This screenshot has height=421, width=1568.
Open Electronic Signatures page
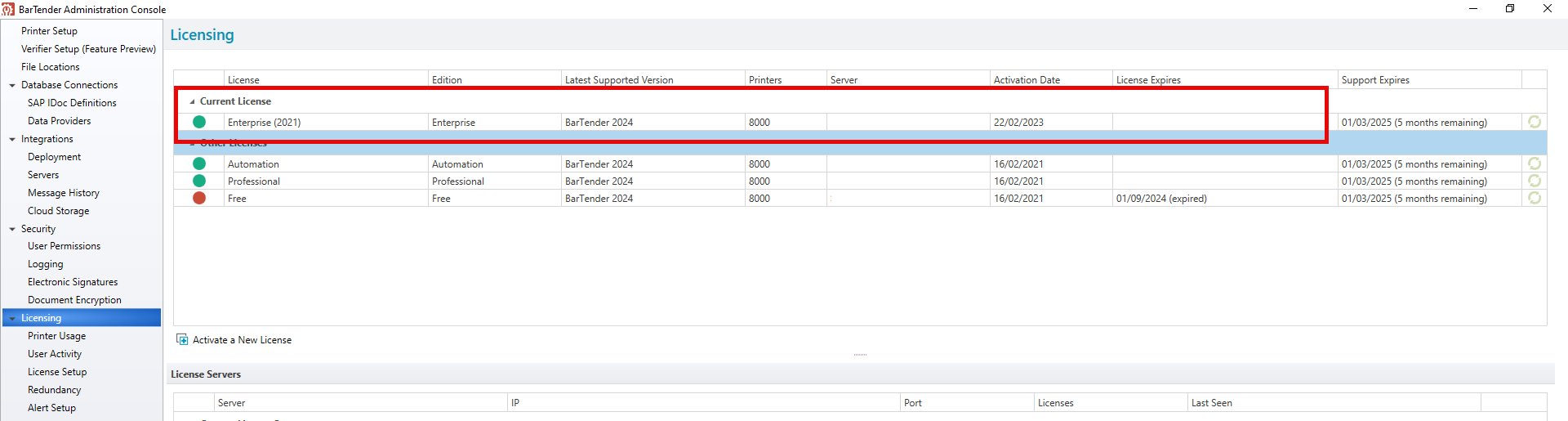pos(73,282)
